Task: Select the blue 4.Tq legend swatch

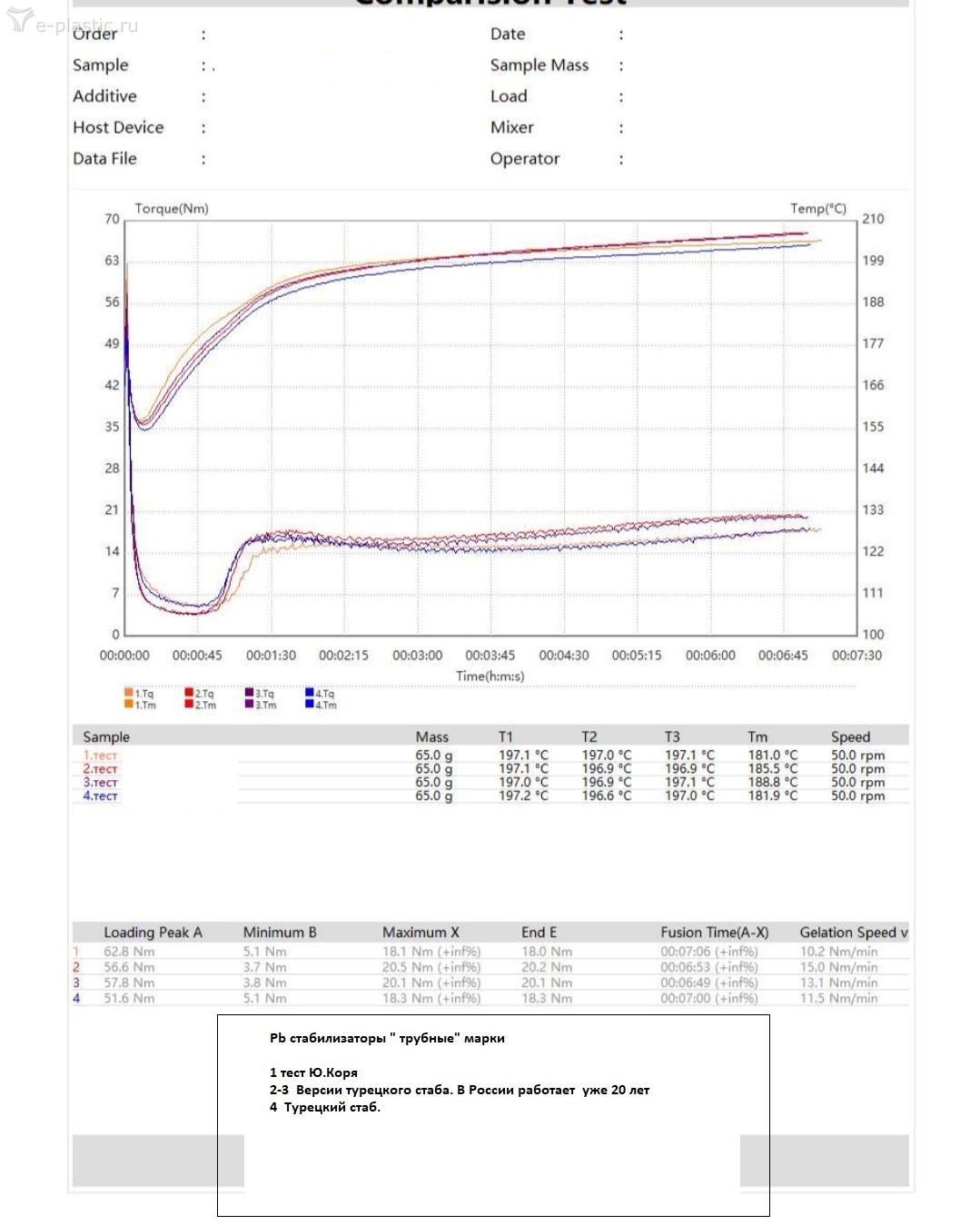Action: tap(310, 693)
